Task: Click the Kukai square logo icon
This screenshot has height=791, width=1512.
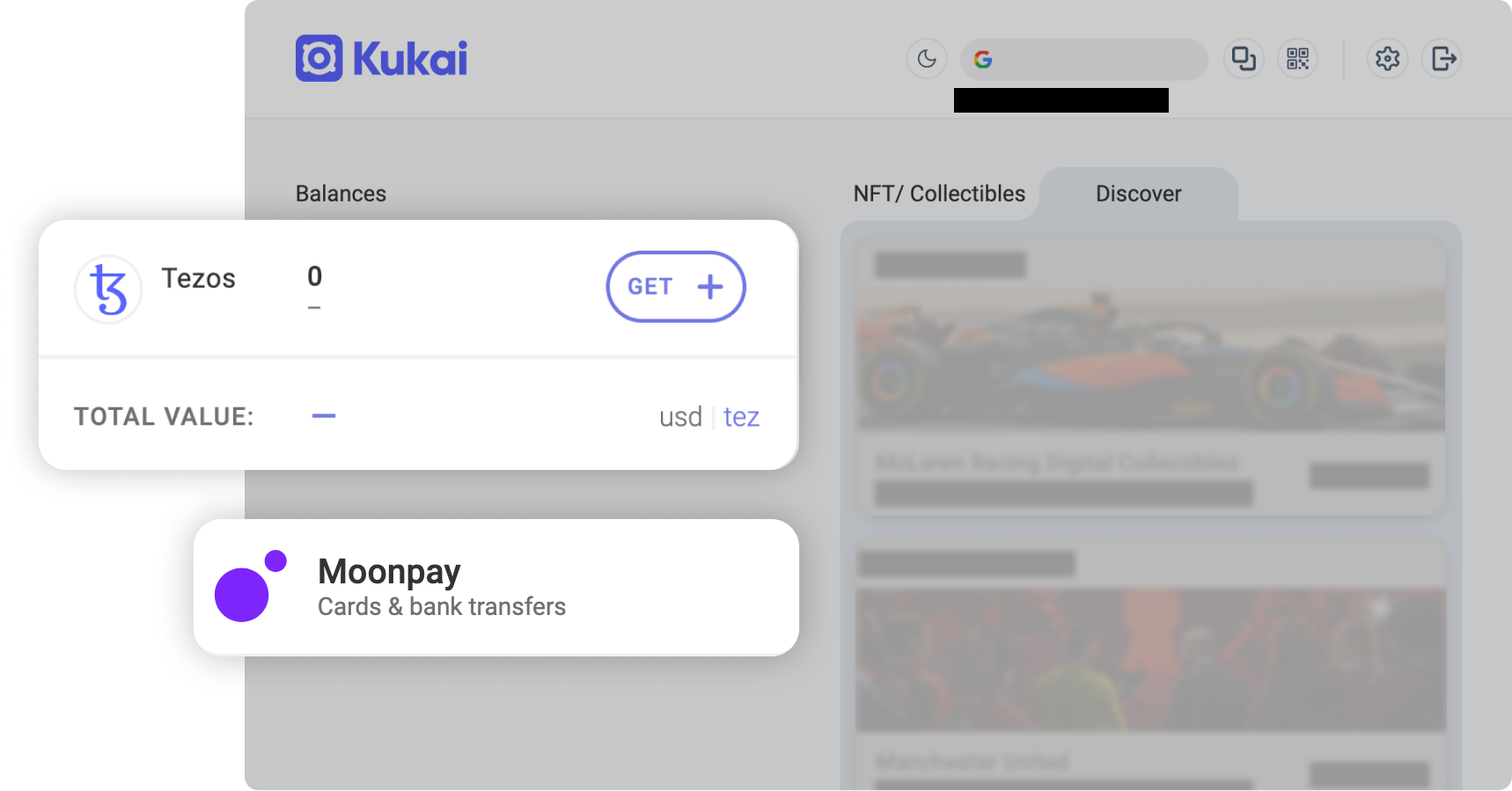Action: coord(319,59)
